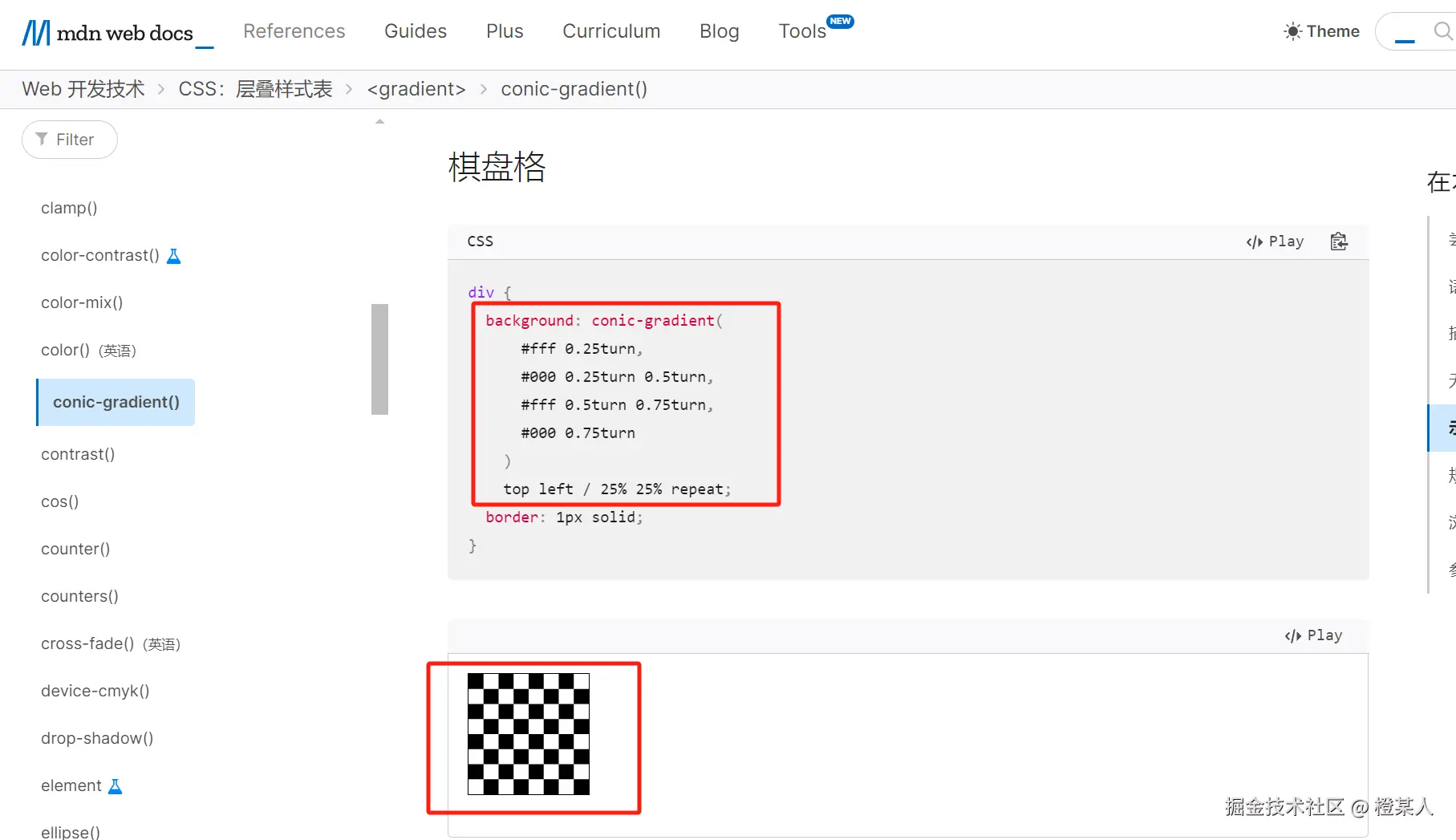
Task: Click the '#000 0.25turn 0.5turn,' code line
Action: [617, 377]
